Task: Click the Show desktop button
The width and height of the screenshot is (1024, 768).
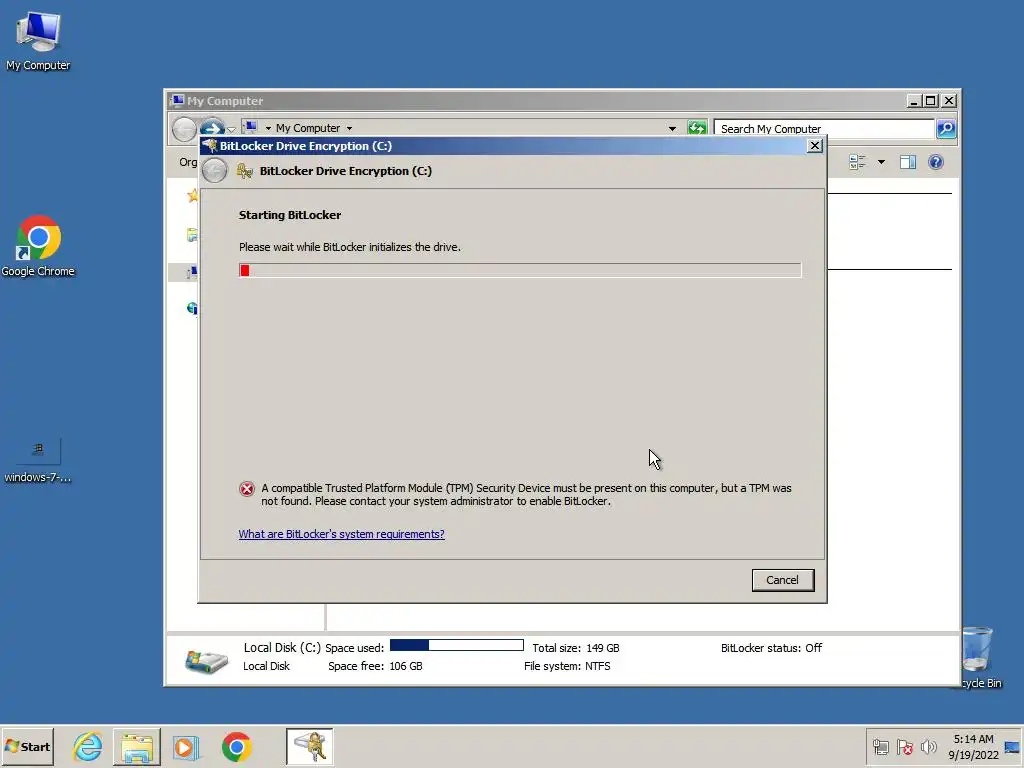Action: click(x=1013, y=746)
